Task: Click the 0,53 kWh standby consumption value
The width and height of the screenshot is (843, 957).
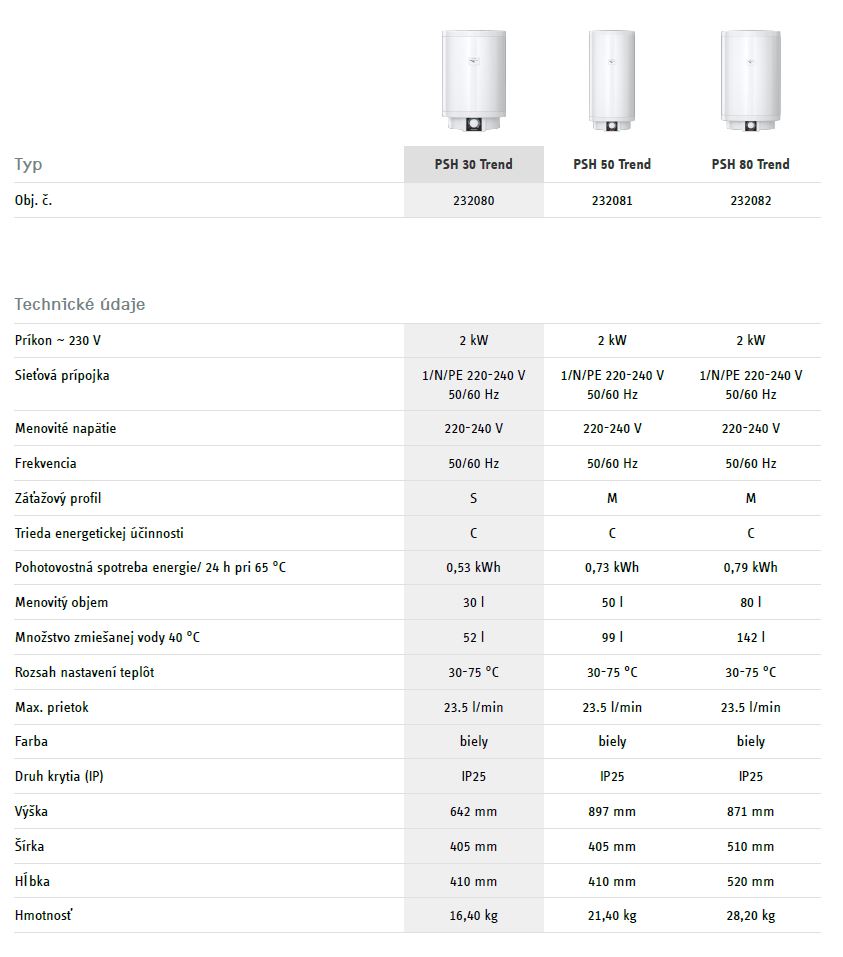Action: coord(473,568)
